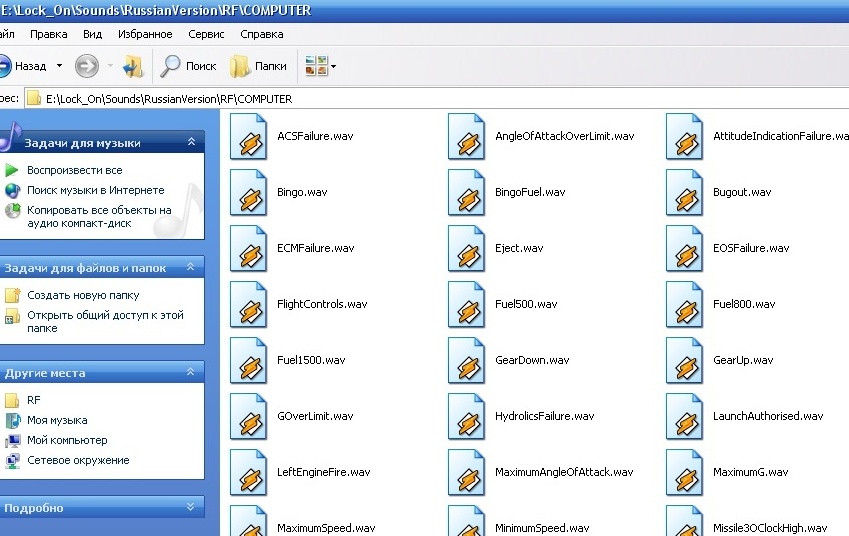The width and height of the screenshot is (849, 536).
Task: Expand the Подробно details panel
Action: point(191,507)
